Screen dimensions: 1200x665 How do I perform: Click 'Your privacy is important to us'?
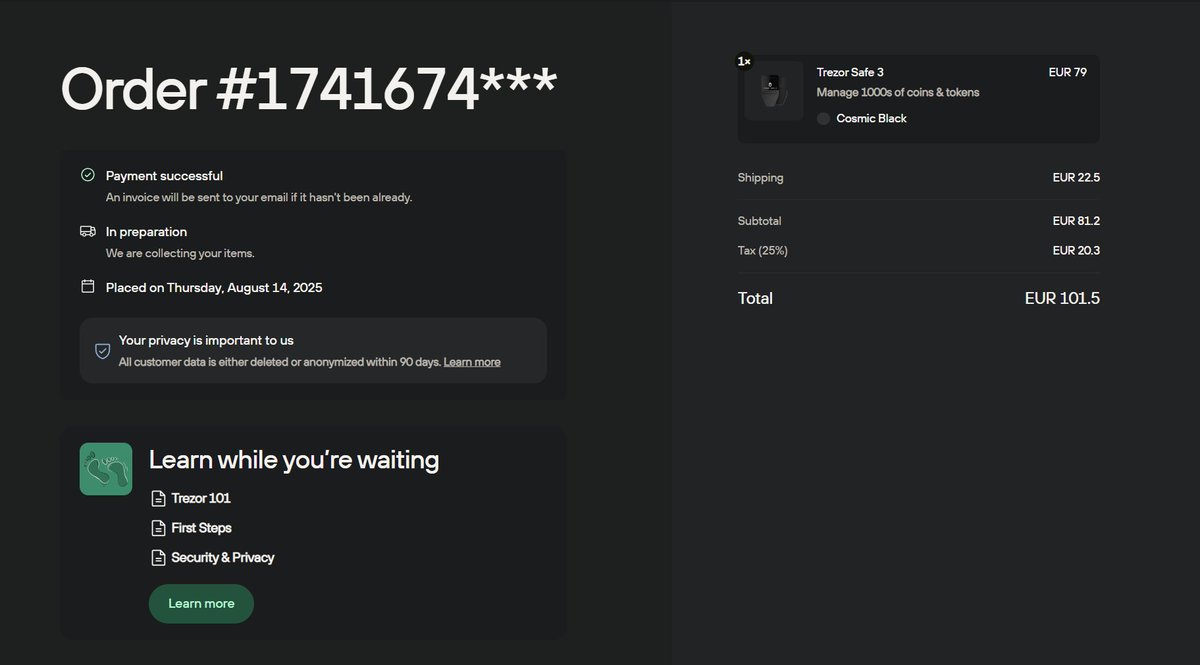pyautogui.click(x=206, y=340)
